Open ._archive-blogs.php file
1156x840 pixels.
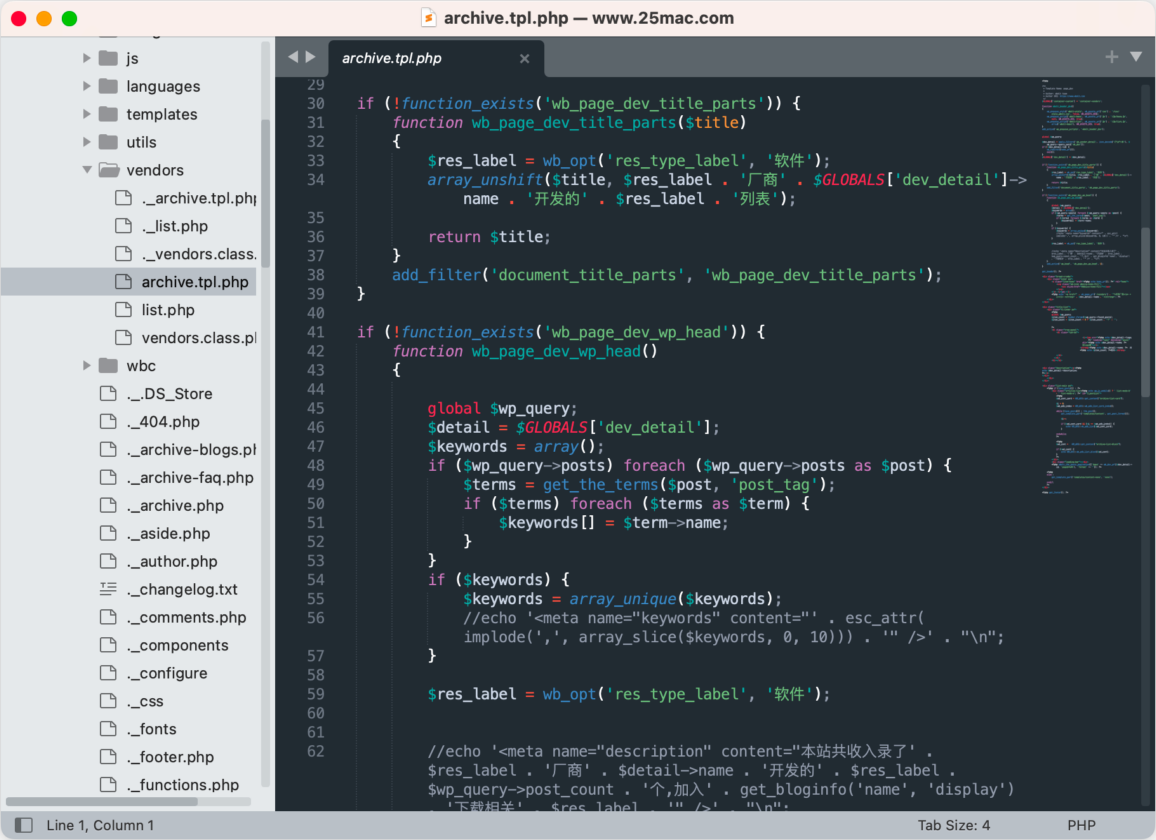(191, 449)
